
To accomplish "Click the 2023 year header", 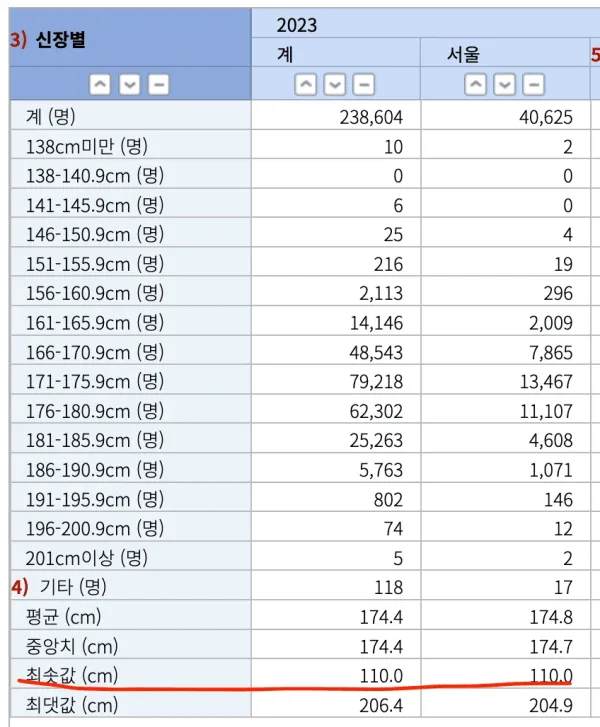I will click(x=297, y=25).
